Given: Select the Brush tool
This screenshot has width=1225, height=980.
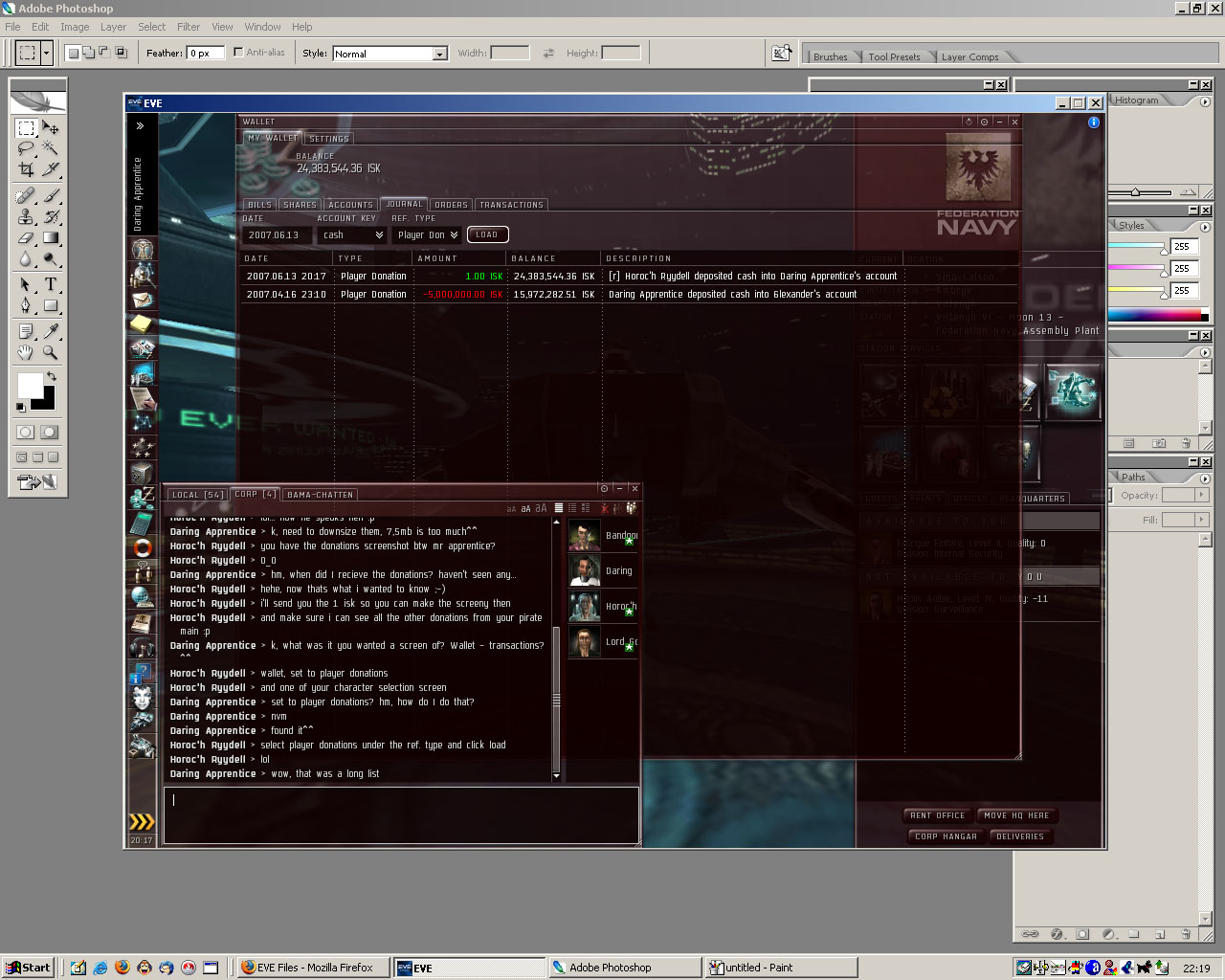Looking at the screenshot, I should 51,196.
